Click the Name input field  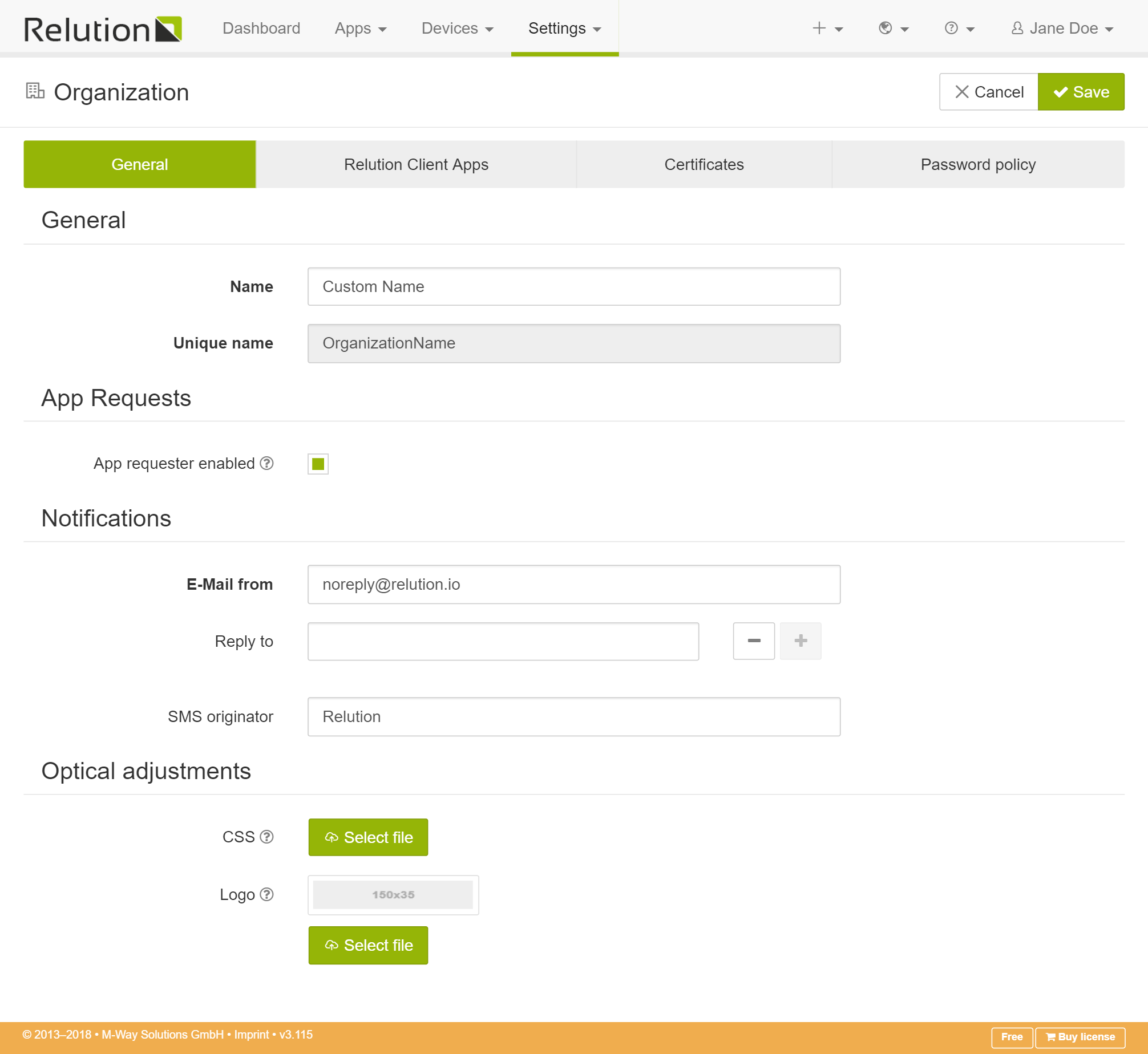point(573,286)
